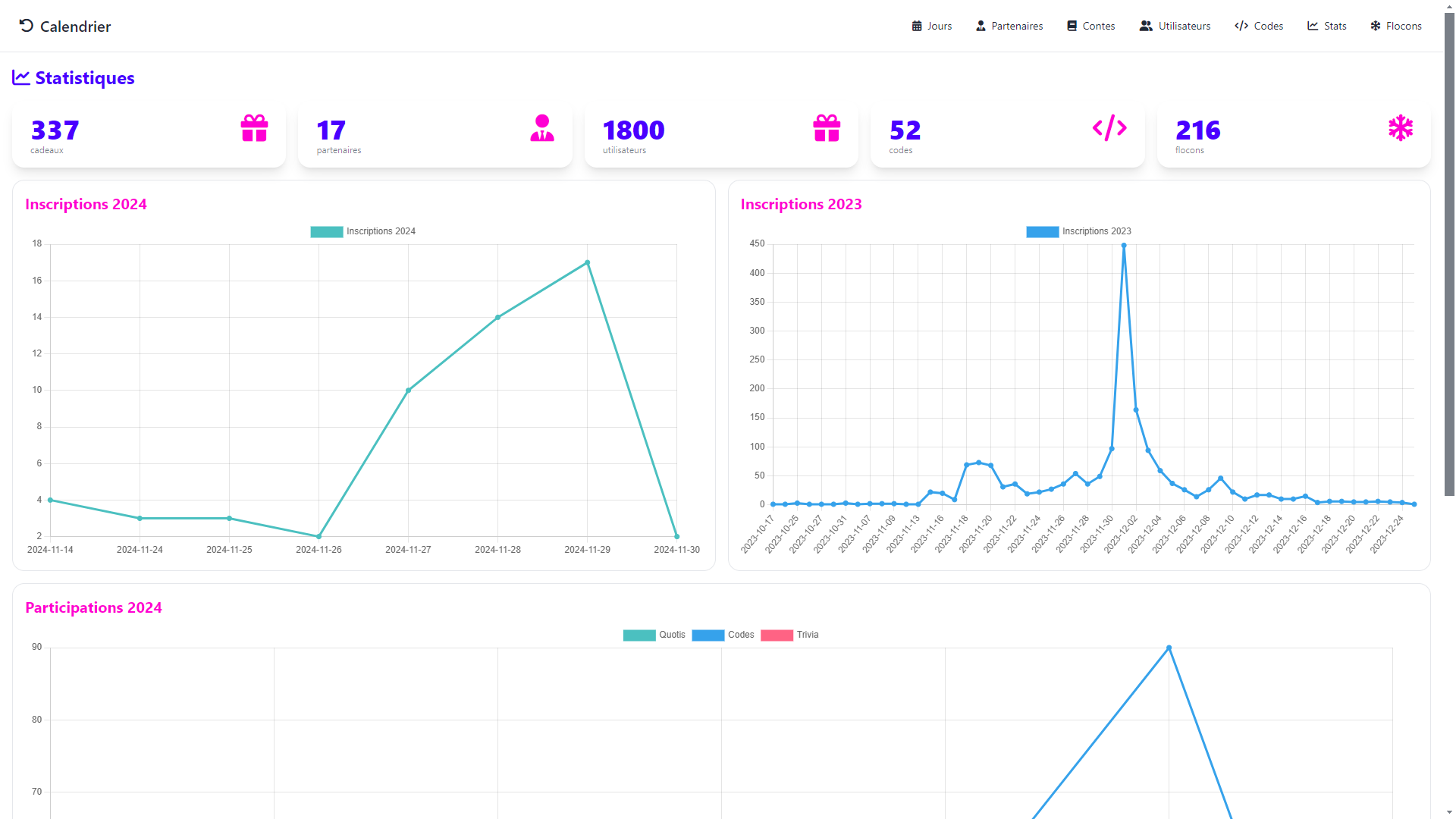Toggle the Codes legend swatch in Participations chart
This screenshot has width=1456, height=819.
(x=708, y=635)
